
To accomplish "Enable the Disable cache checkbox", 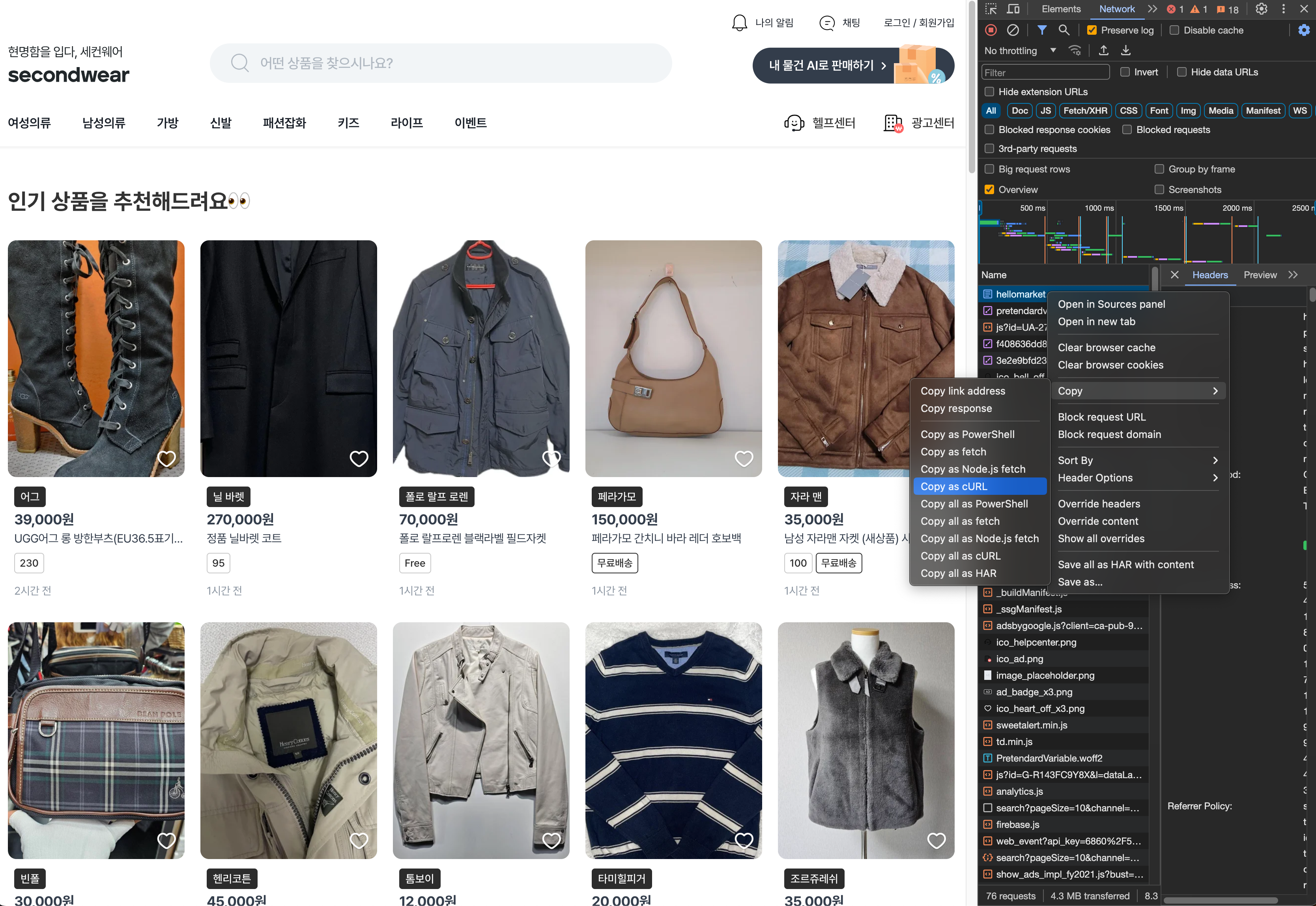I will pyautogui.click(x=1174, y=30).
